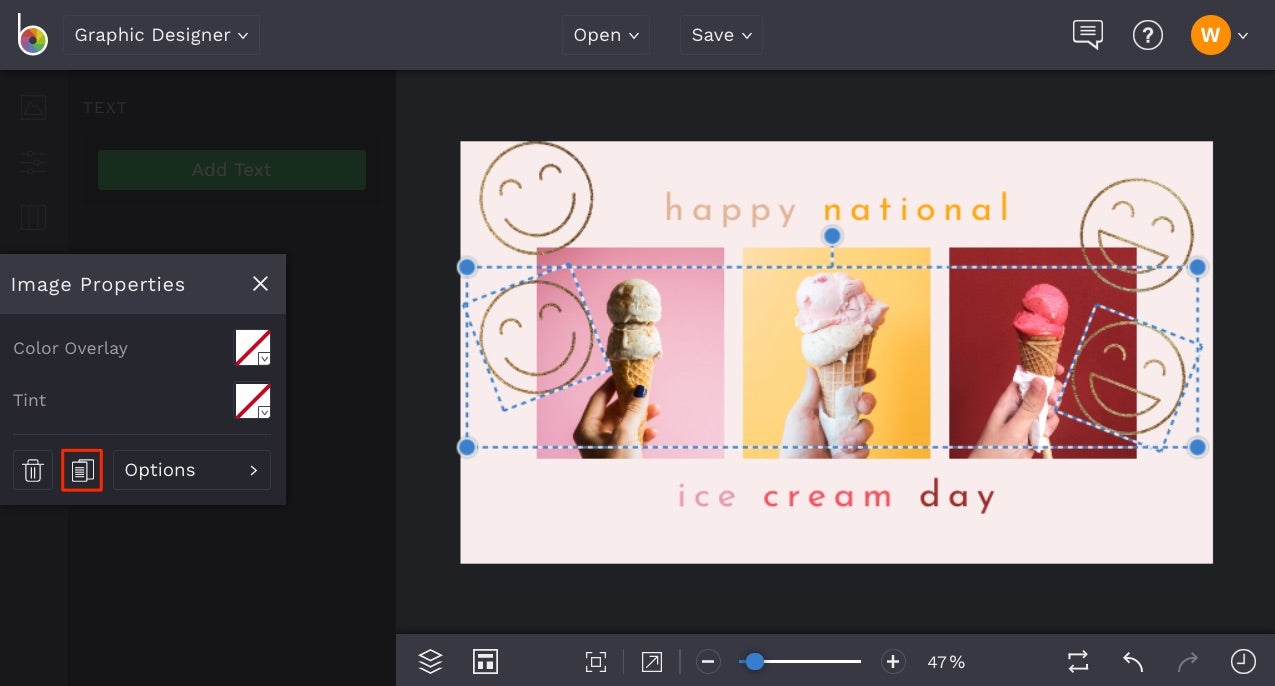Expand the Graphic Designer mode dropdown
The width and height of the screenshot is (1275, 686).
(x=161, y=34)
